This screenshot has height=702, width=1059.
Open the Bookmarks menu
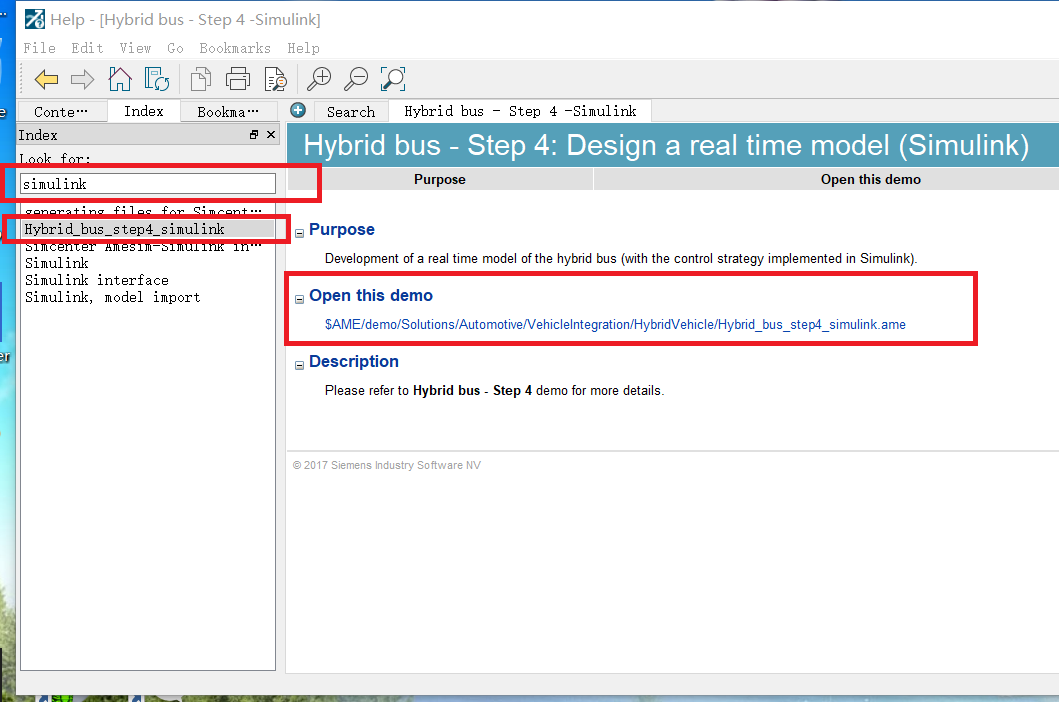[234, 48]
